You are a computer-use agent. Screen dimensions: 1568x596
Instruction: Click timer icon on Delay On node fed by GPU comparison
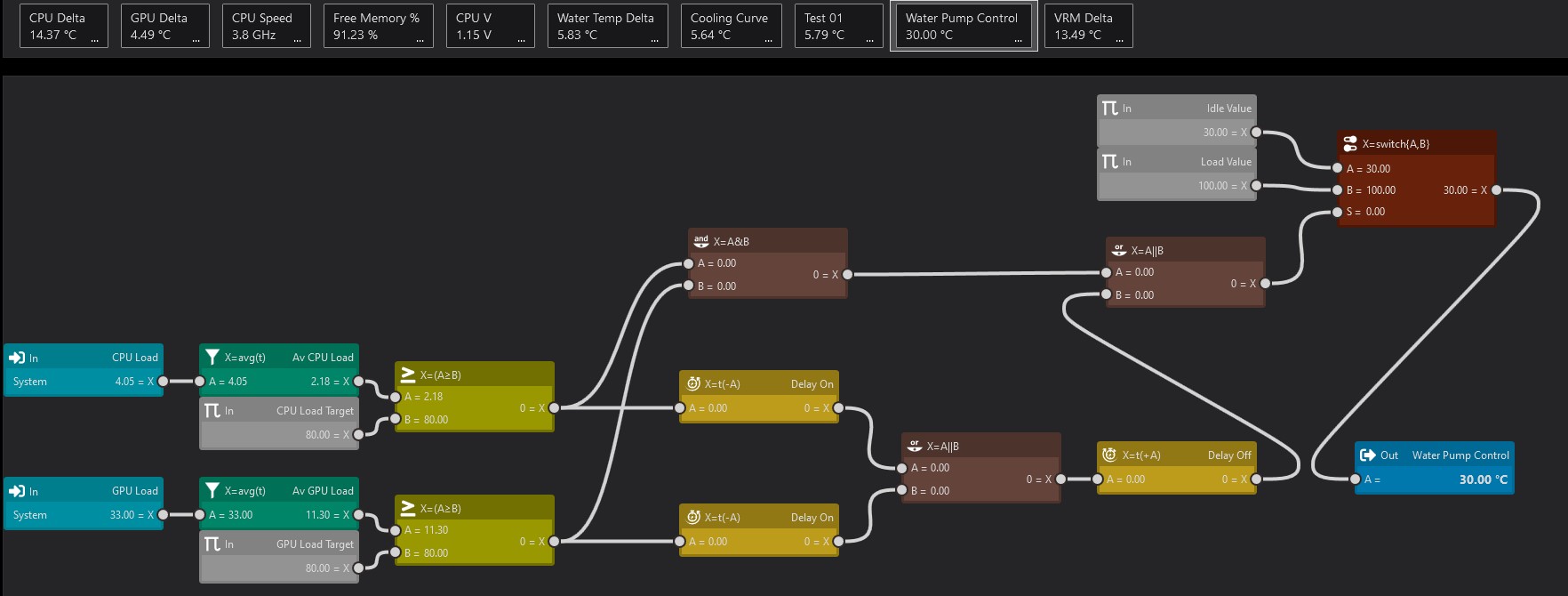point(693,517)
